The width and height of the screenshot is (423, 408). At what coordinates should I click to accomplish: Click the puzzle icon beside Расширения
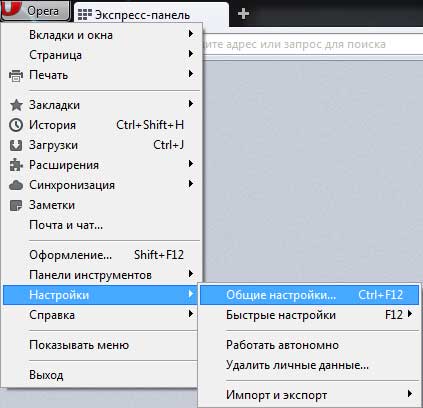coord(16,165)
